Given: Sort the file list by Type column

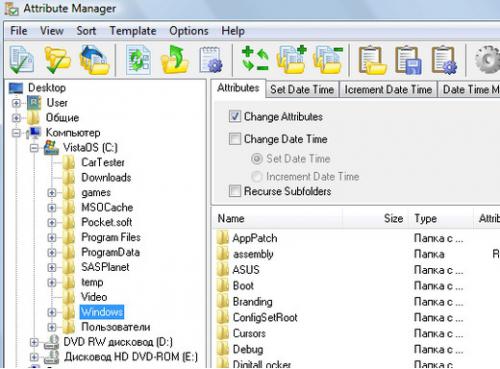Looking at the screenshot, I should 441,218.
